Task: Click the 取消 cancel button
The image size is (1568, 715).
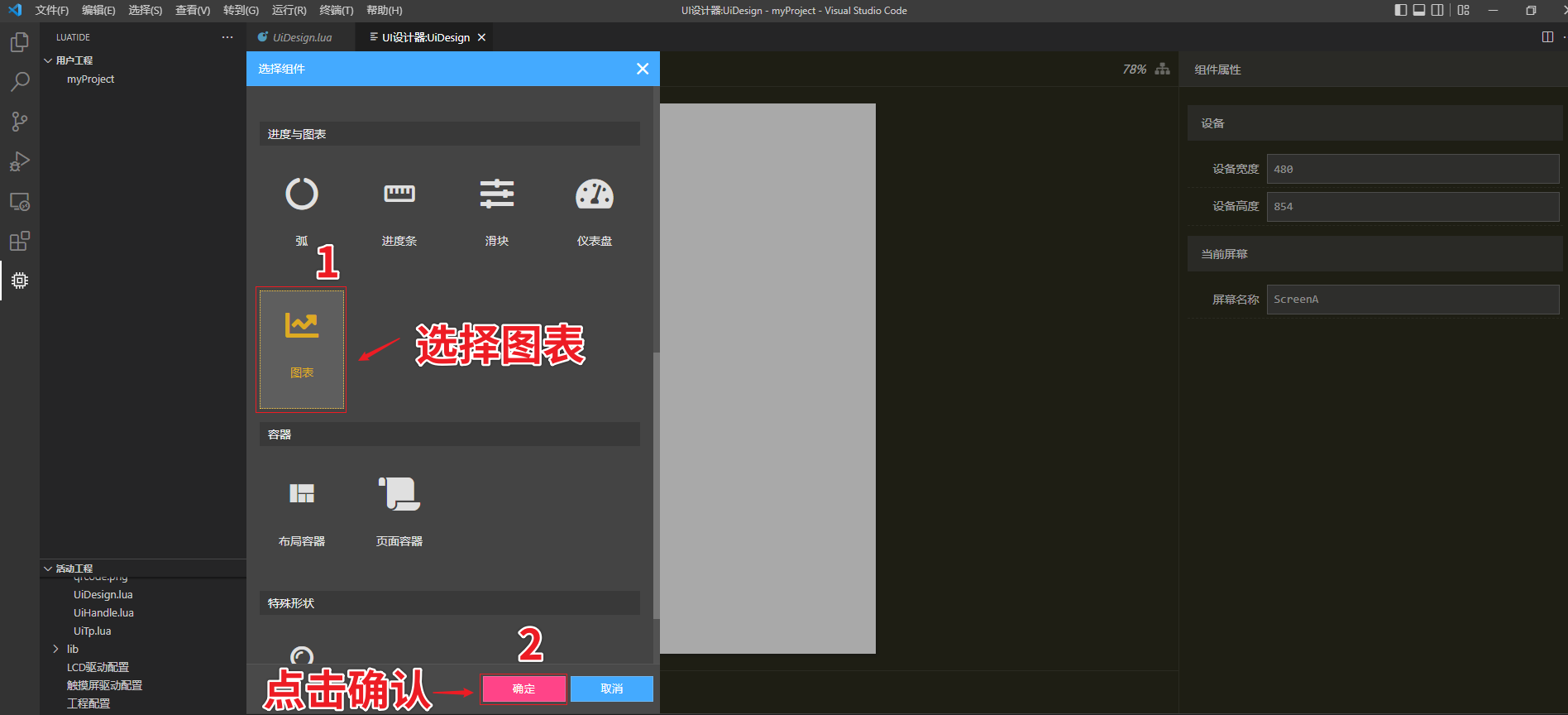Action: tap(612, 689)
